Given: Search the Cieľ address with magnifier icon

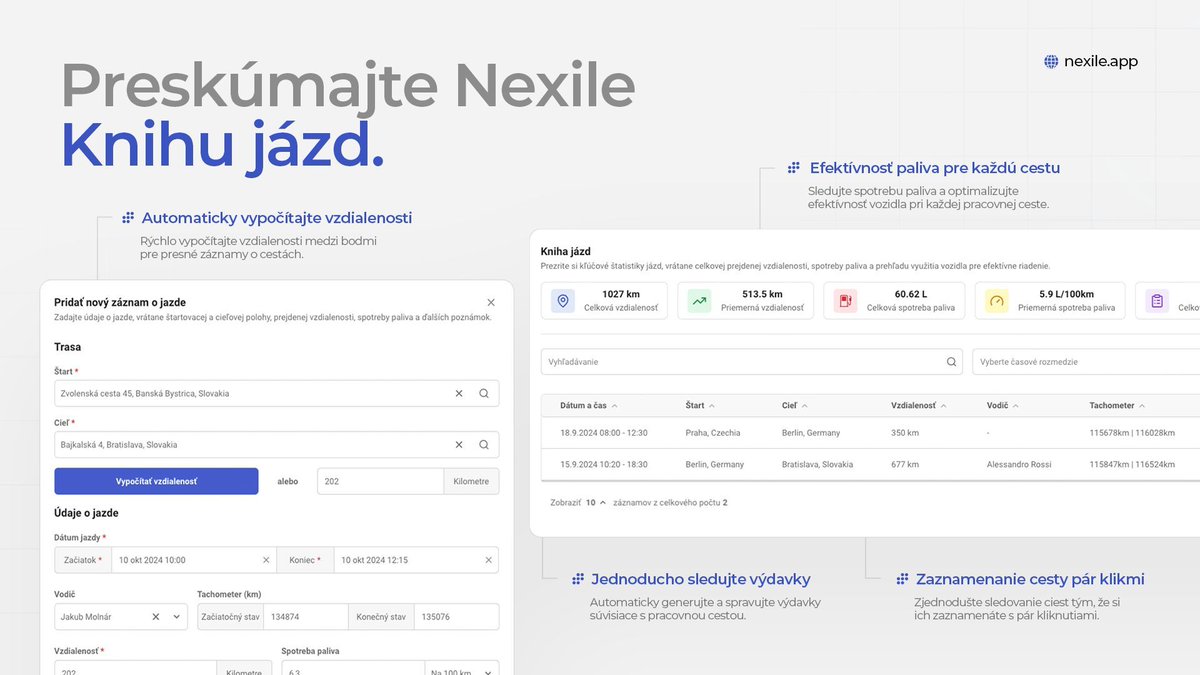Looking at the screenshot, I should point(484,444).
